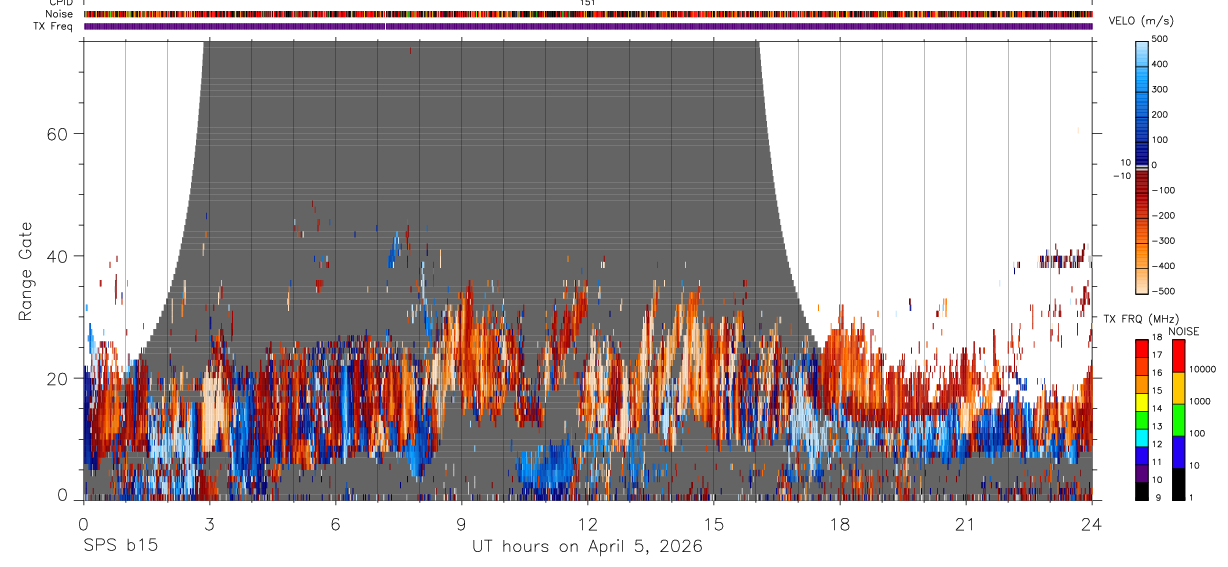Click x-axis tick label 6
1228x567 pixels.
coord(335,524)
